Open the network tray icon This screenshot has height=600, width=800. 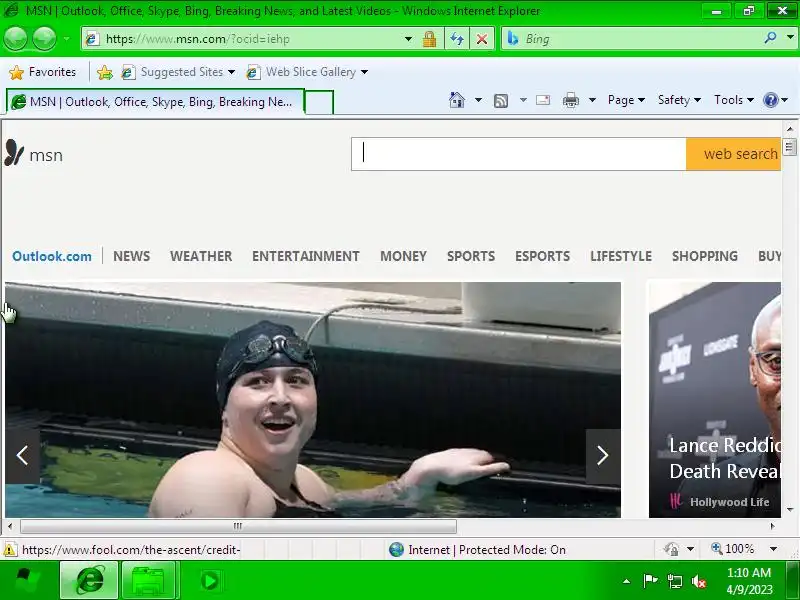[x=674, y=581]
